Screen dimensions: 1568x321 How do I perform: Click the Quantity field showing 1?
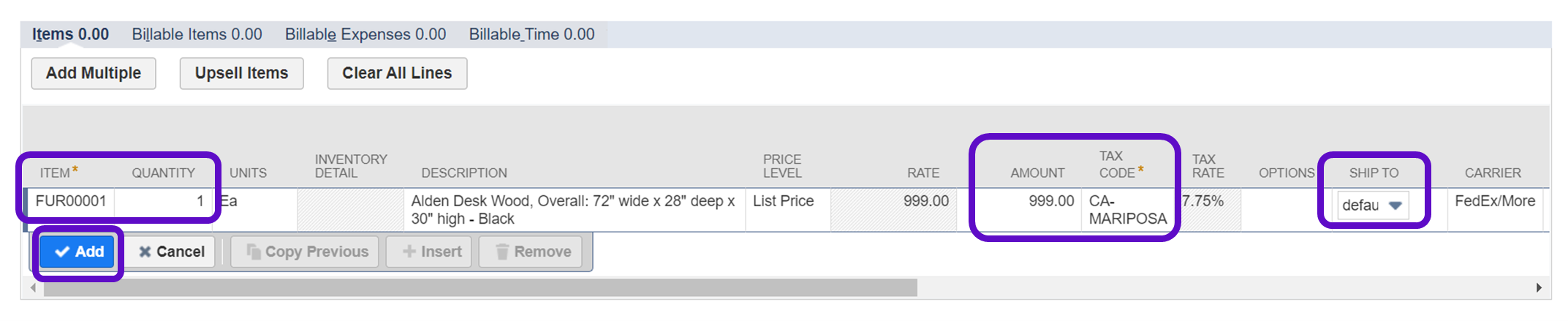click(163, 201)
